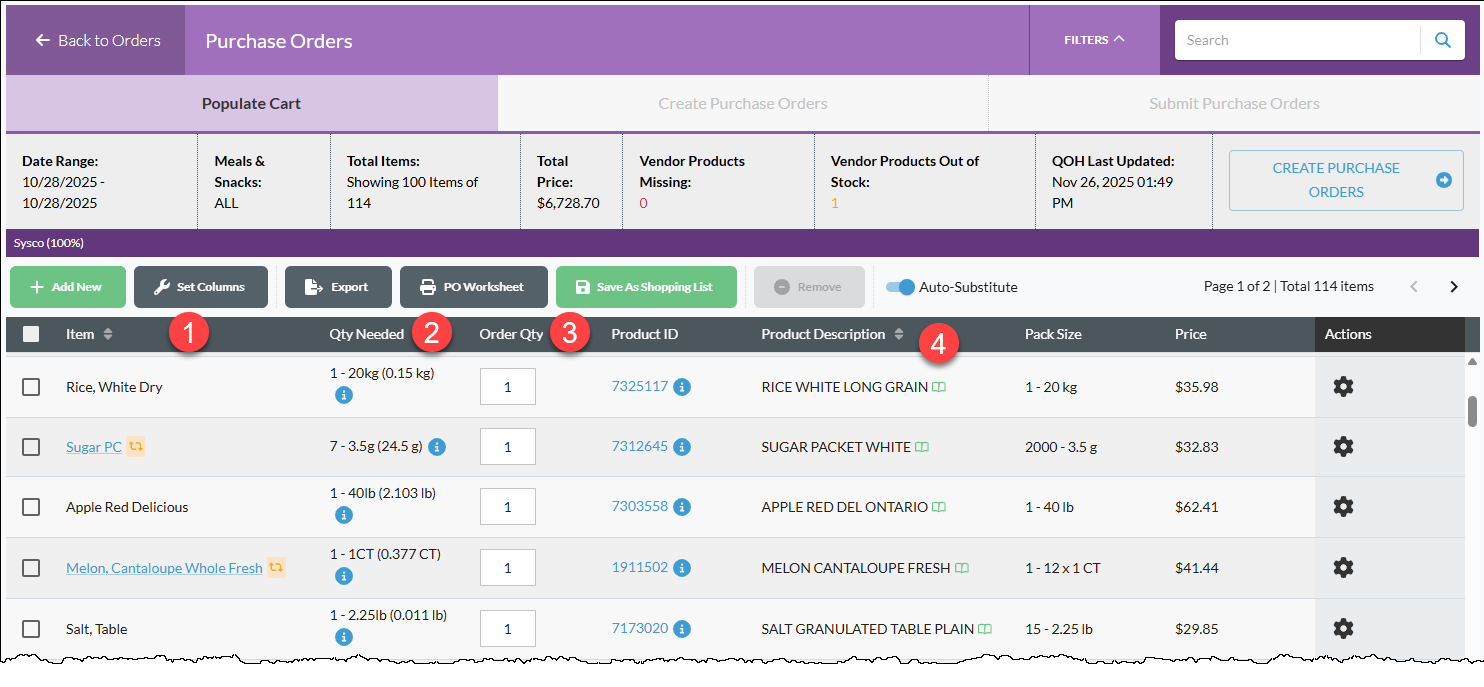Click Order Qty field for Sugar PC
Image resolution: width=1484 pixels, height=687 pixels.
508,447
